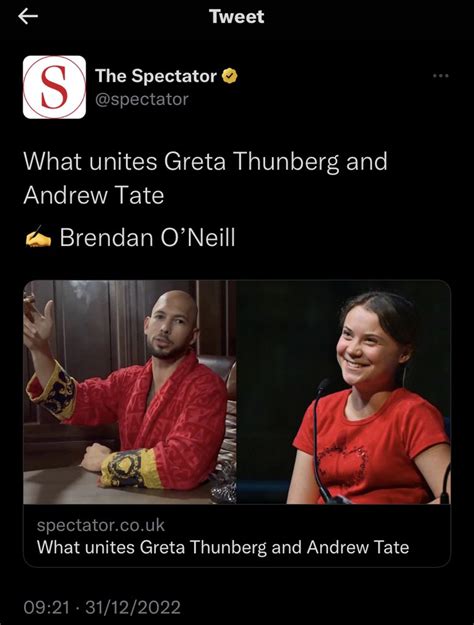Screen dimensions: 474x625
Task: Open The Spectator display name
Action: (x=155, y=76)
